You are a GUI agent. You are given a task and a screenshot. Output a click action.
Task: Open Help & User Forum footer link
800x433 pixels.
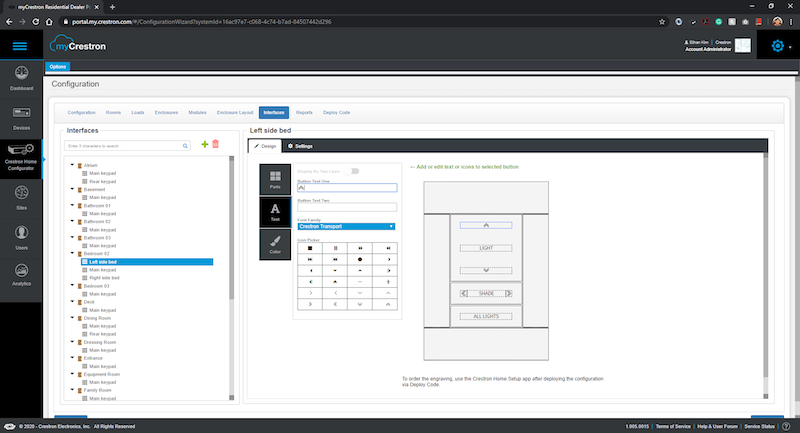[717, 426]
